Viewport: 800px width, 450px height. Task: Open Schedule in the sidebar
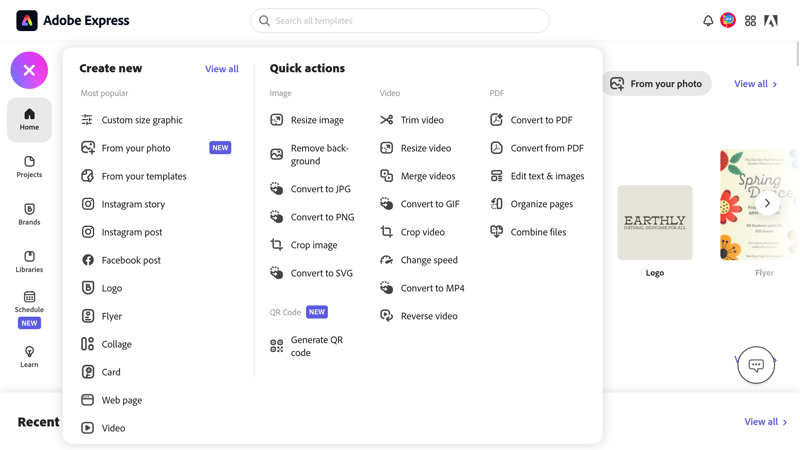coord(29,309)
